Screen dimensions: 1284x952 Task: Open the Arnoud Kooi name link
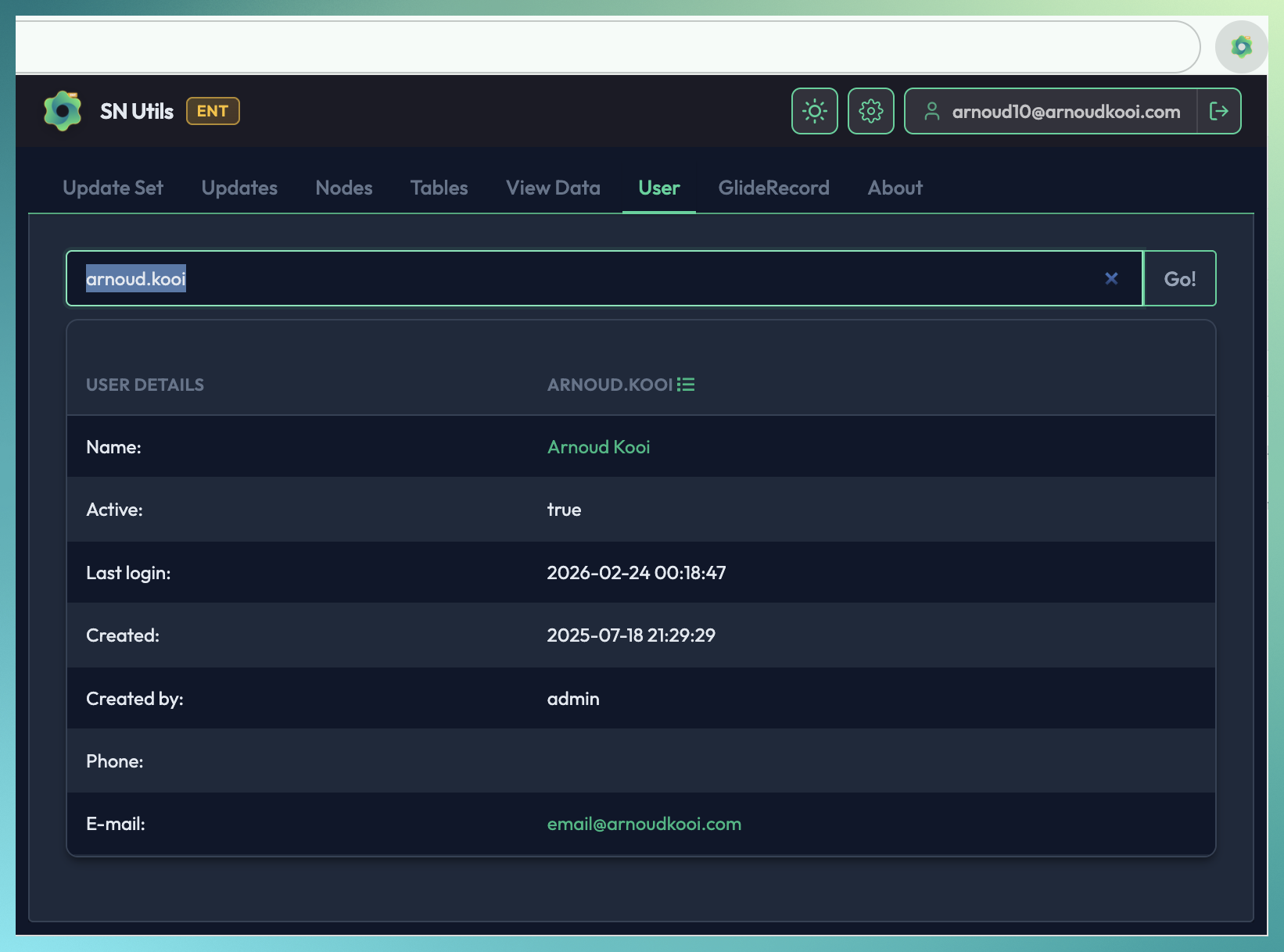tap(598, 447)
